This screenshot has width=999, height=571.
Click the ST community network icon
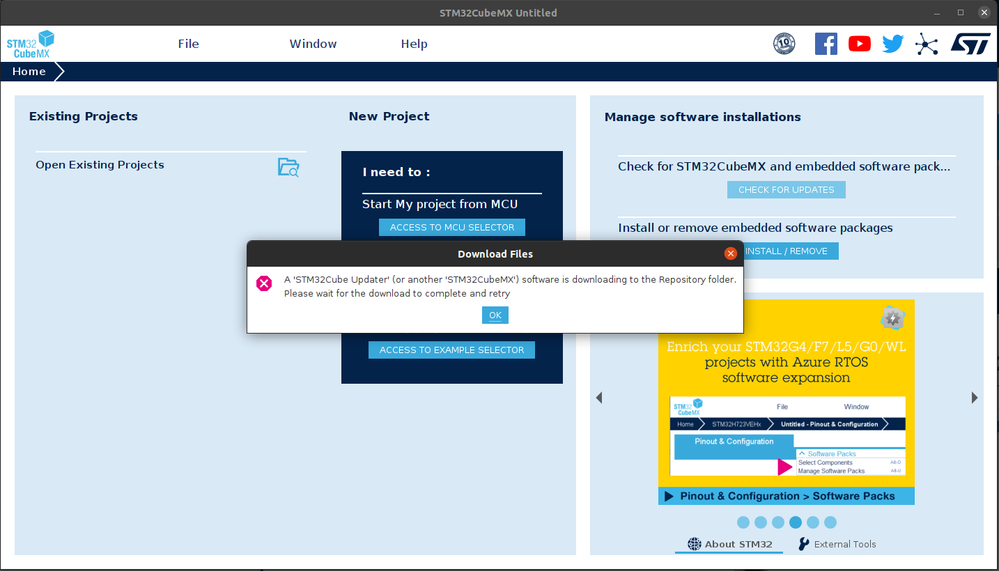point(926,44)
